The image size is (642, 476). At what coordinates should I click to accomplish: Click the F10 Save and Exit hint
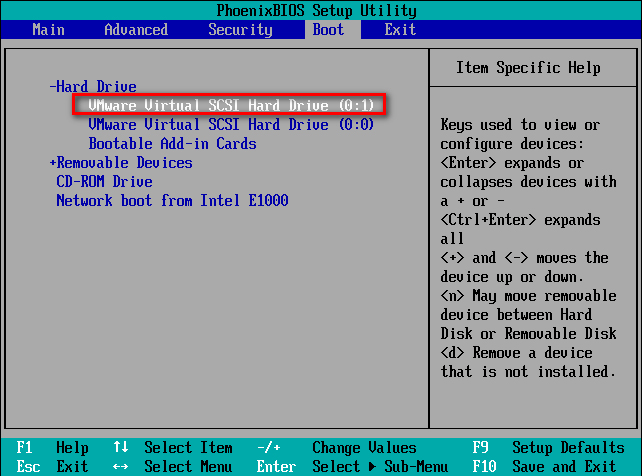[544, 466]
